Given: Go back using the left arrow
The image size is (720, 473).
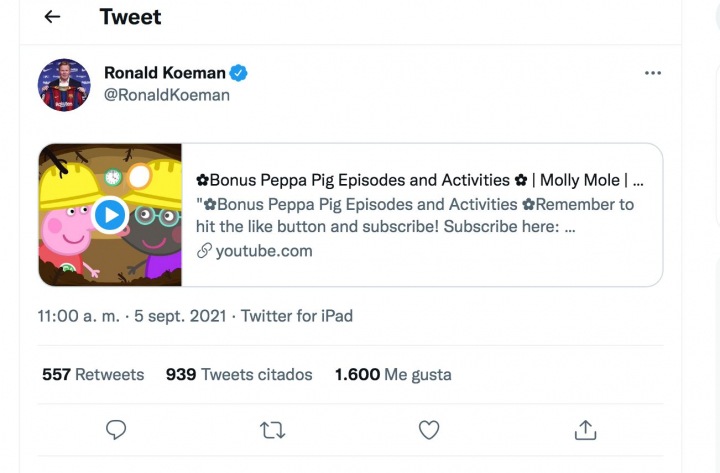Looking at the screenshot, I should (52, 17).
